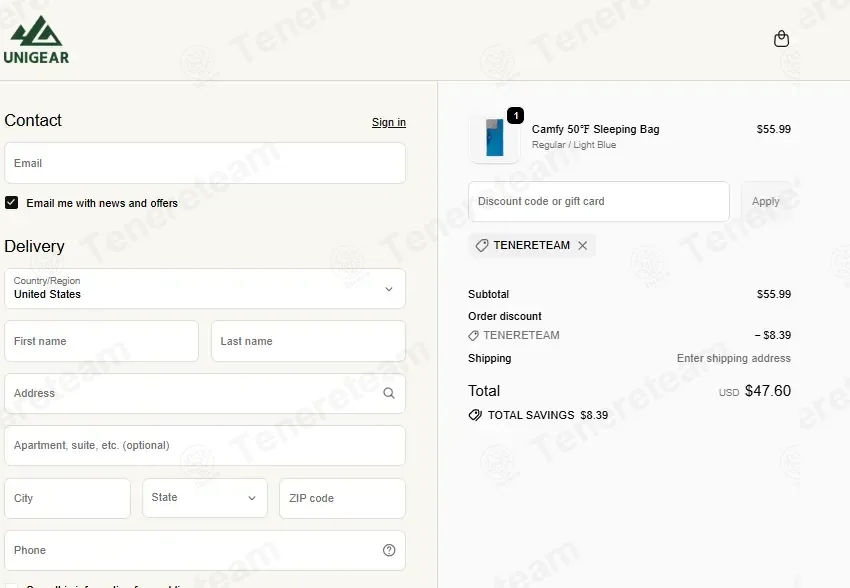The height and width of the screenshot is (588, 850).
Task: Click the phone field help question icon
Action: click(x=389, y=550)
